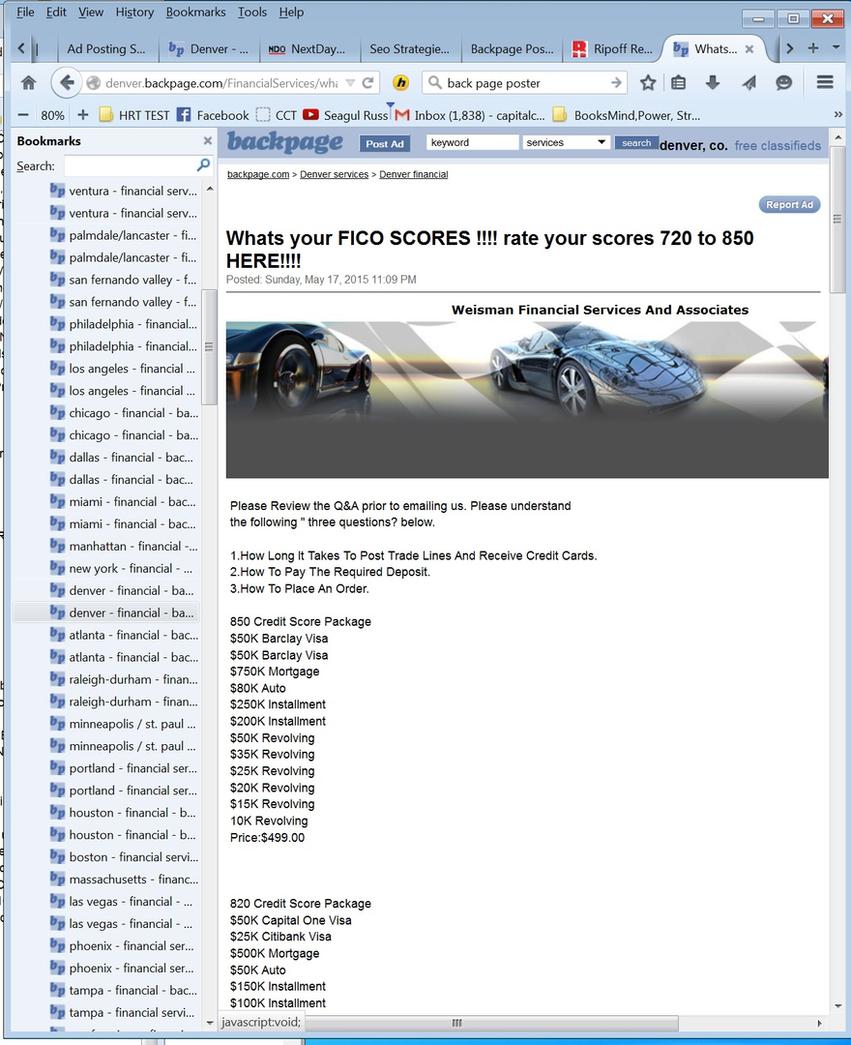Open the Tools menu
Viewport: 851px width, 1045px height.
click(x=252, y=12)
